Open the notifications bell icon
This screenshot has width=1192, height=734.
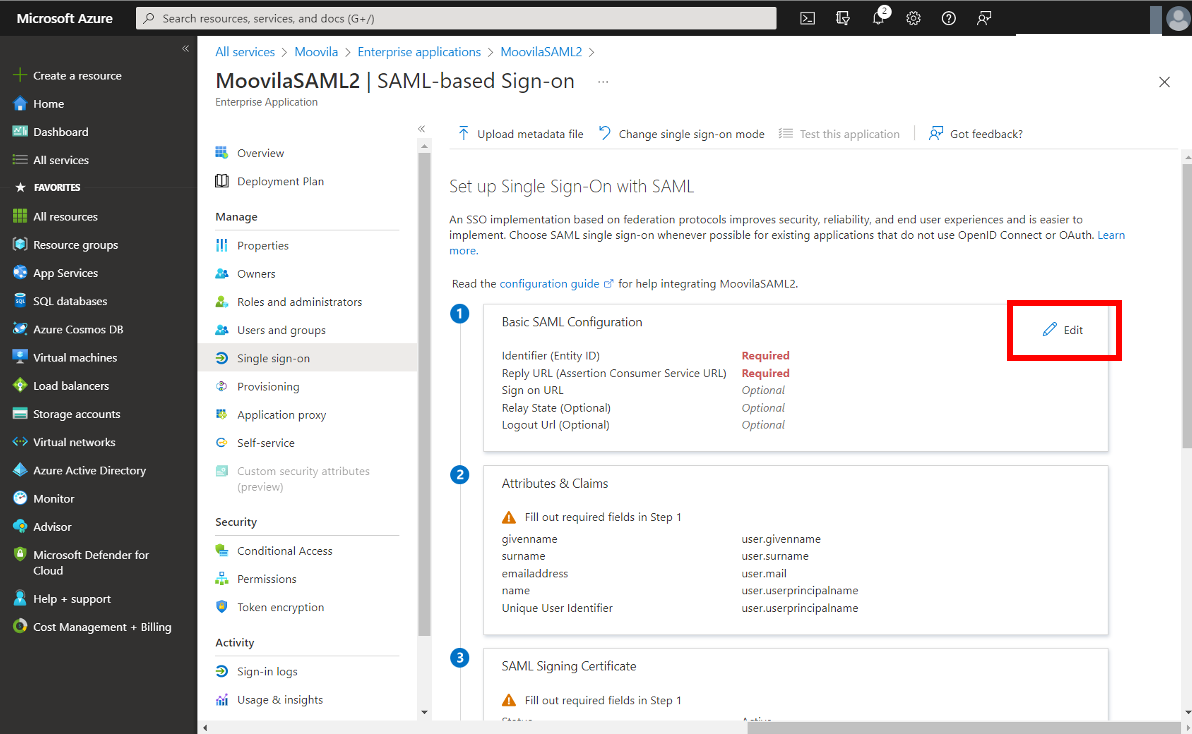pyautogui.click(x=878, y=18)
